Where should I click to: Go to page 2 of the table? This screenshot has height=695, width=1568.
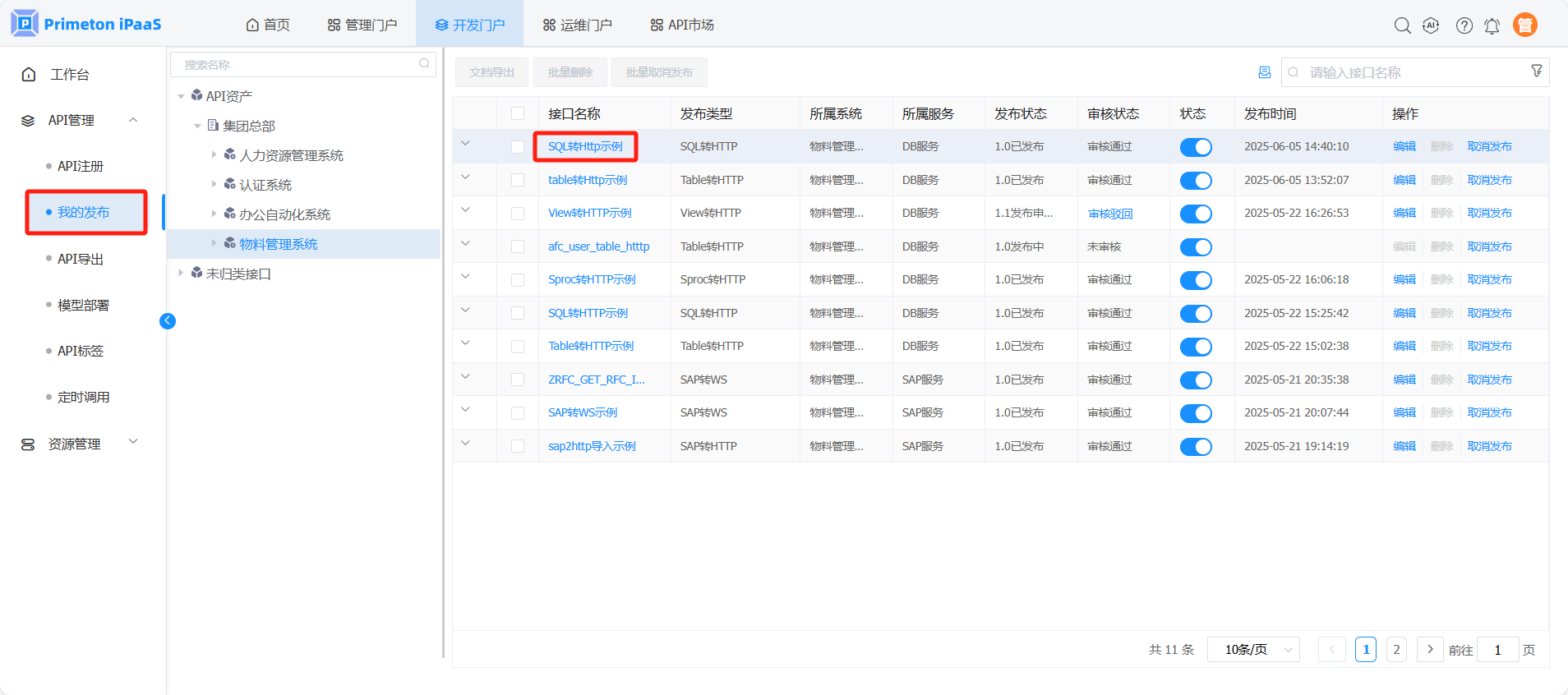click(1395, 650)
